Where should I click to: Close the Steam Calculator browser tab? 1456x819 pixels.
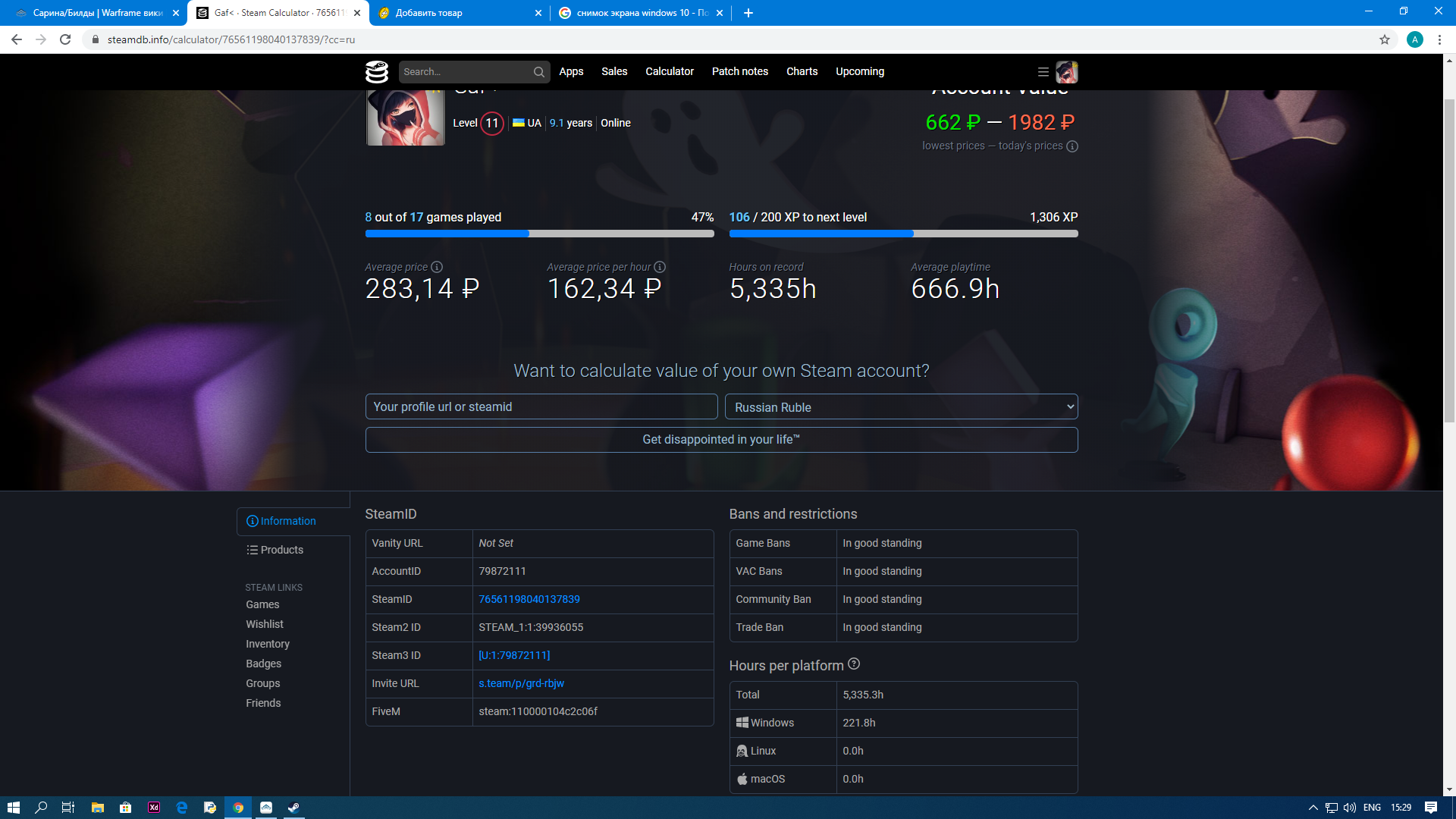click(357, 13)
